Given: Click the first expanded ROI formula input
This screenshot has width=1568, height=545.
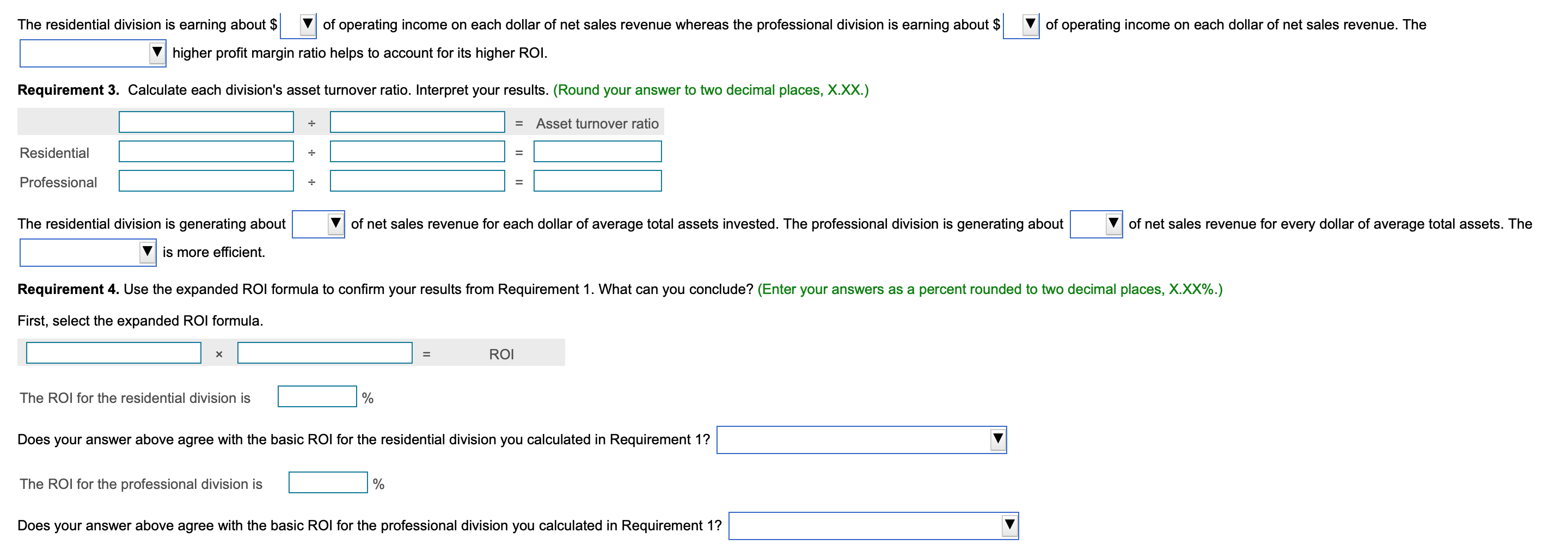Looking at the screenshot, I should (x=113, y=353).
